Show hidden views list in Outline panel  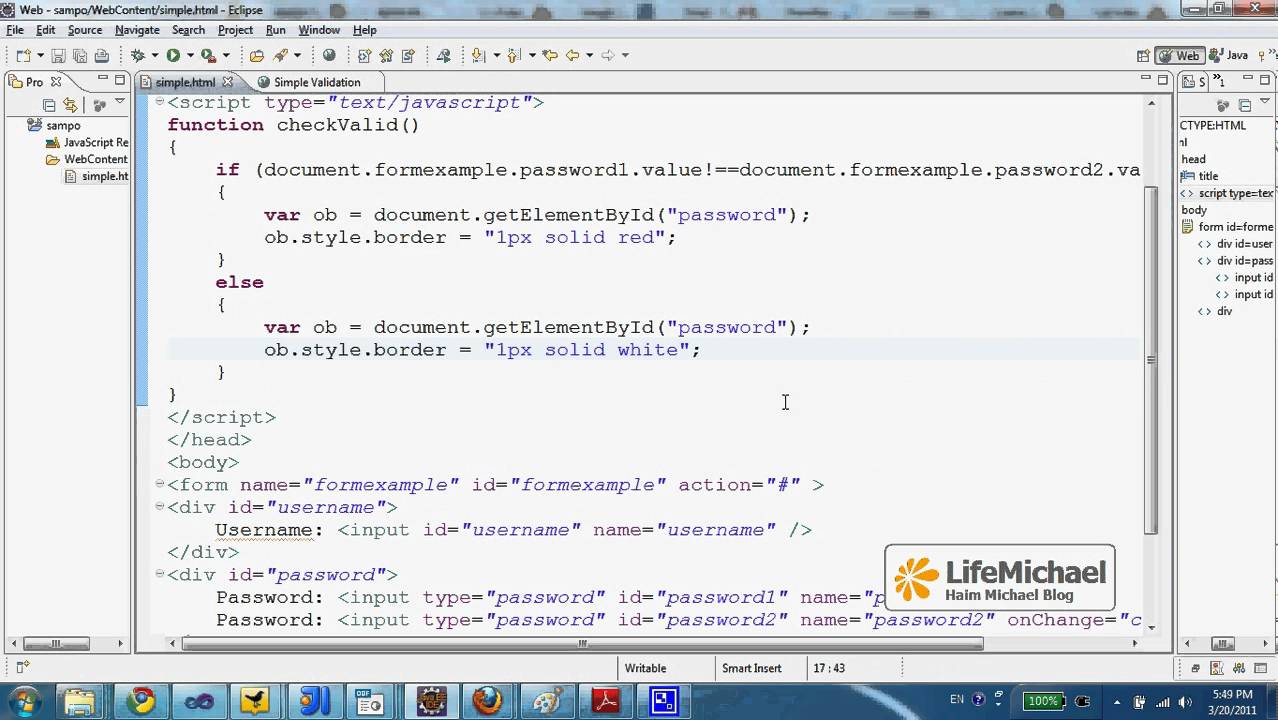(1219, 82)
